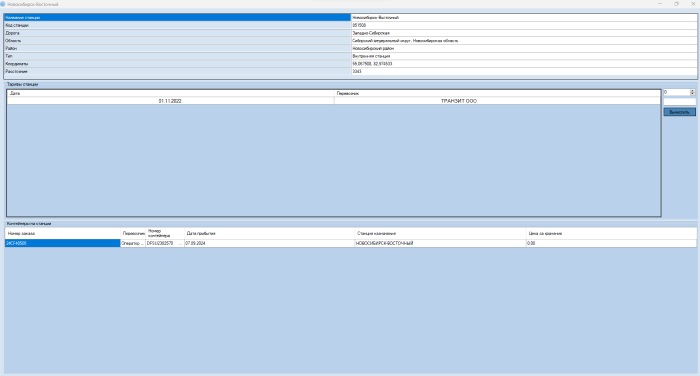The width and height of the screenshot is (700, 376).
Task: Select the Код станции property row
Action: pyautogui.click(x=351, y=25)
